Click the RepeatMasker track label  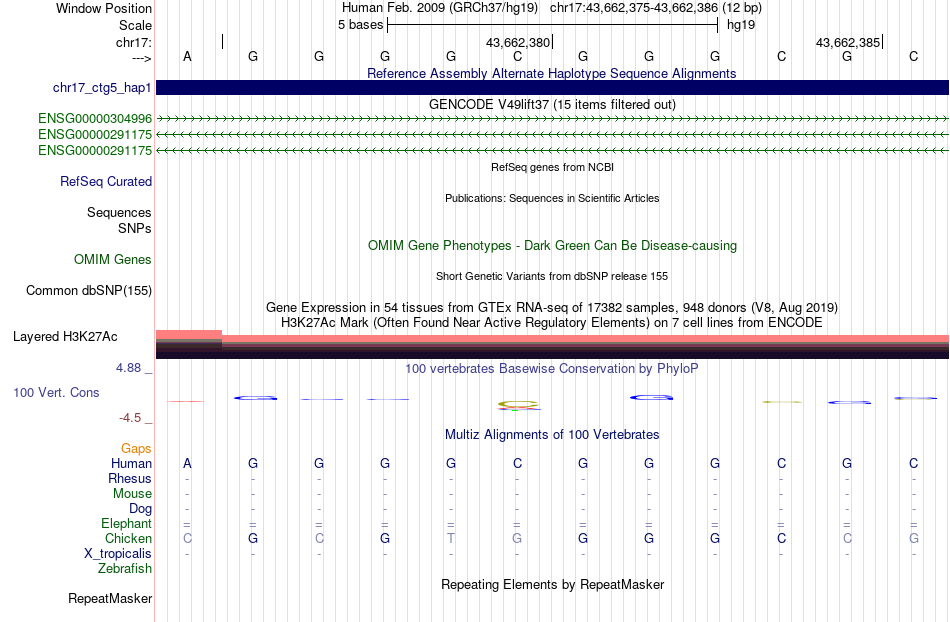[110, 599]
